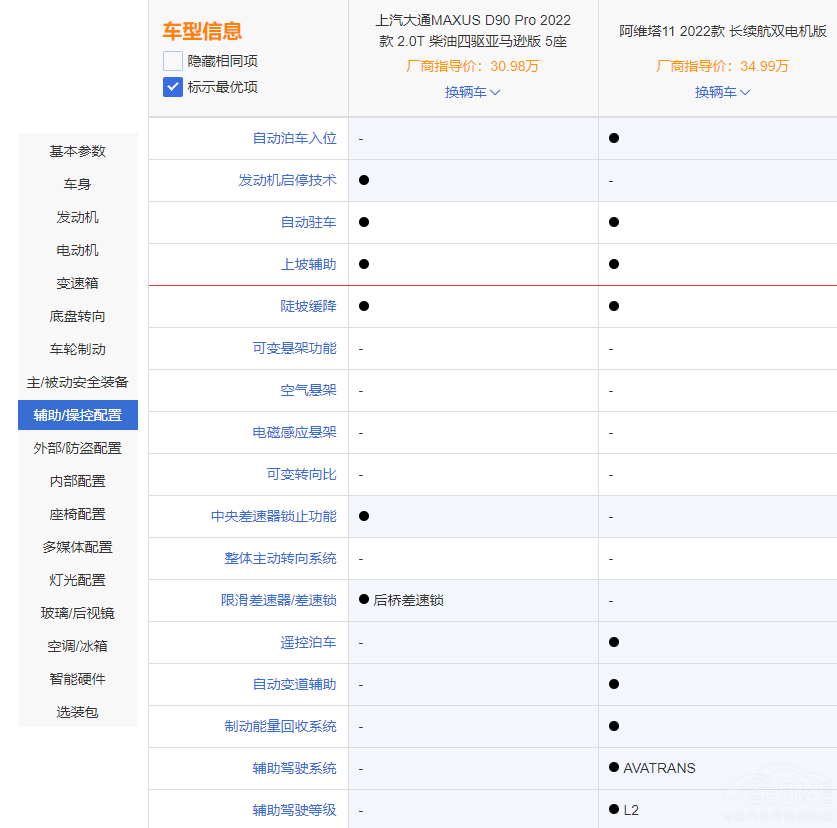
Task: Uncheck the 标示最优项 checkbox
Action: (173, 87)
